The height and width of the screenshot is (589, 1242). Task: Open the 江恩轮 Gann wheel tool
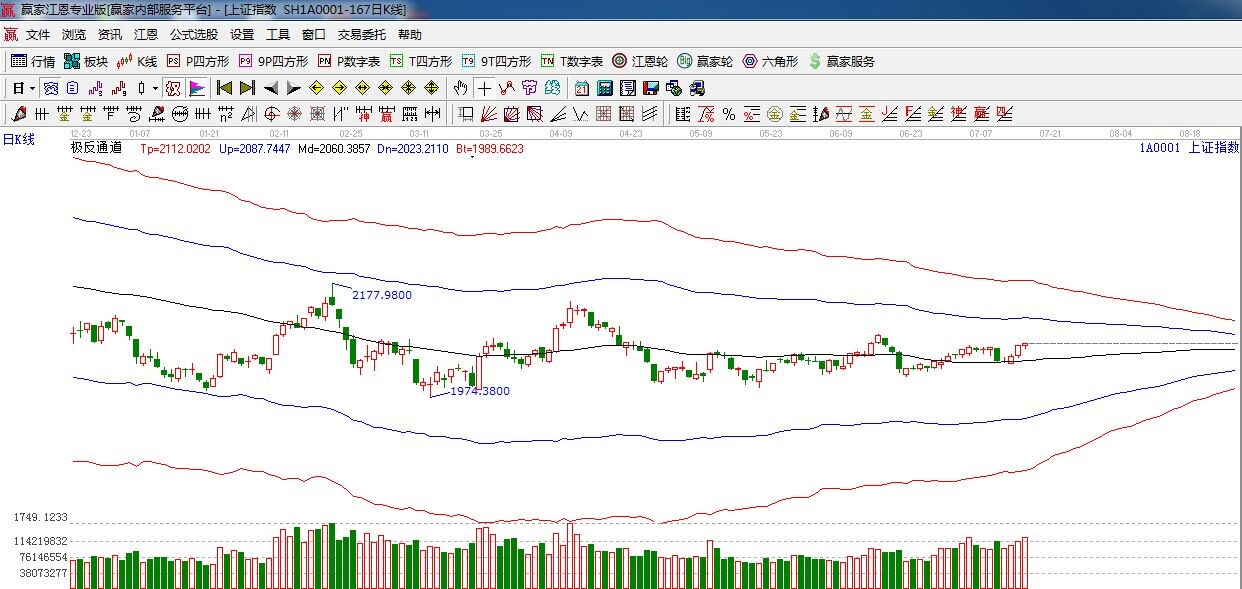click(x=640, y=61)
